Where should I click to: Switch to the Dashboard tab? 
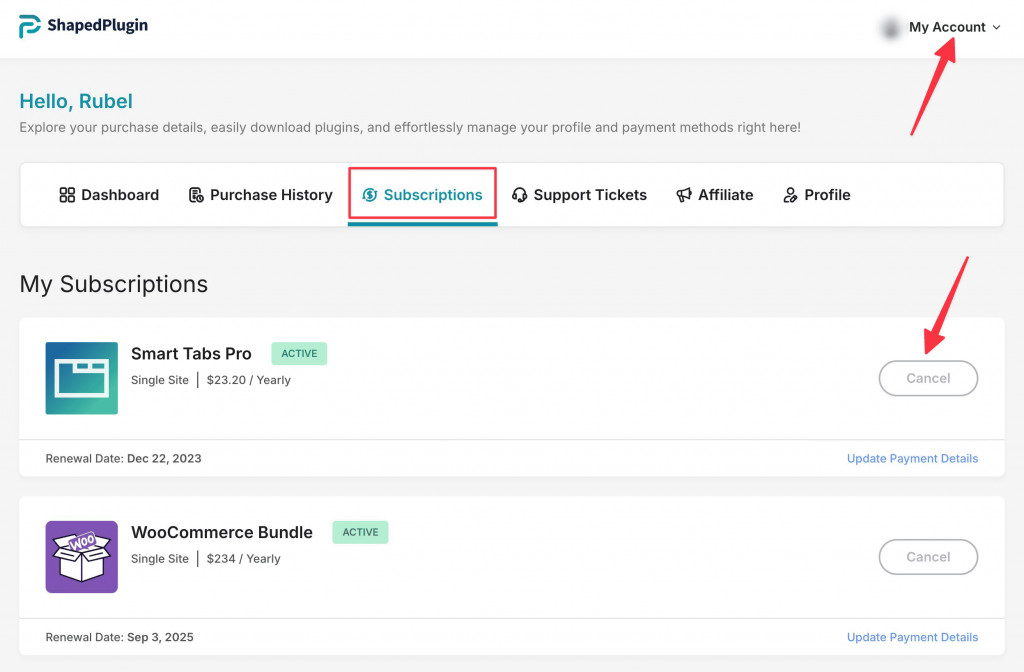tap(109, 195)
